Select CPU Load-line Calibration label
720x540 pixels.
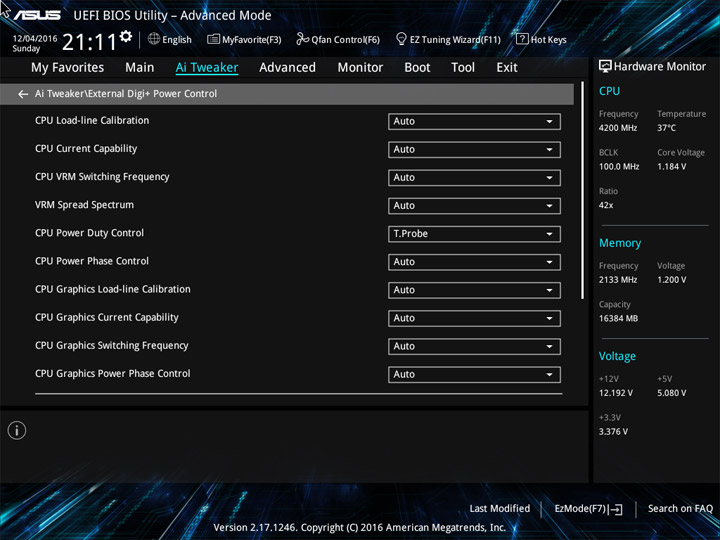tap(92, 121)
